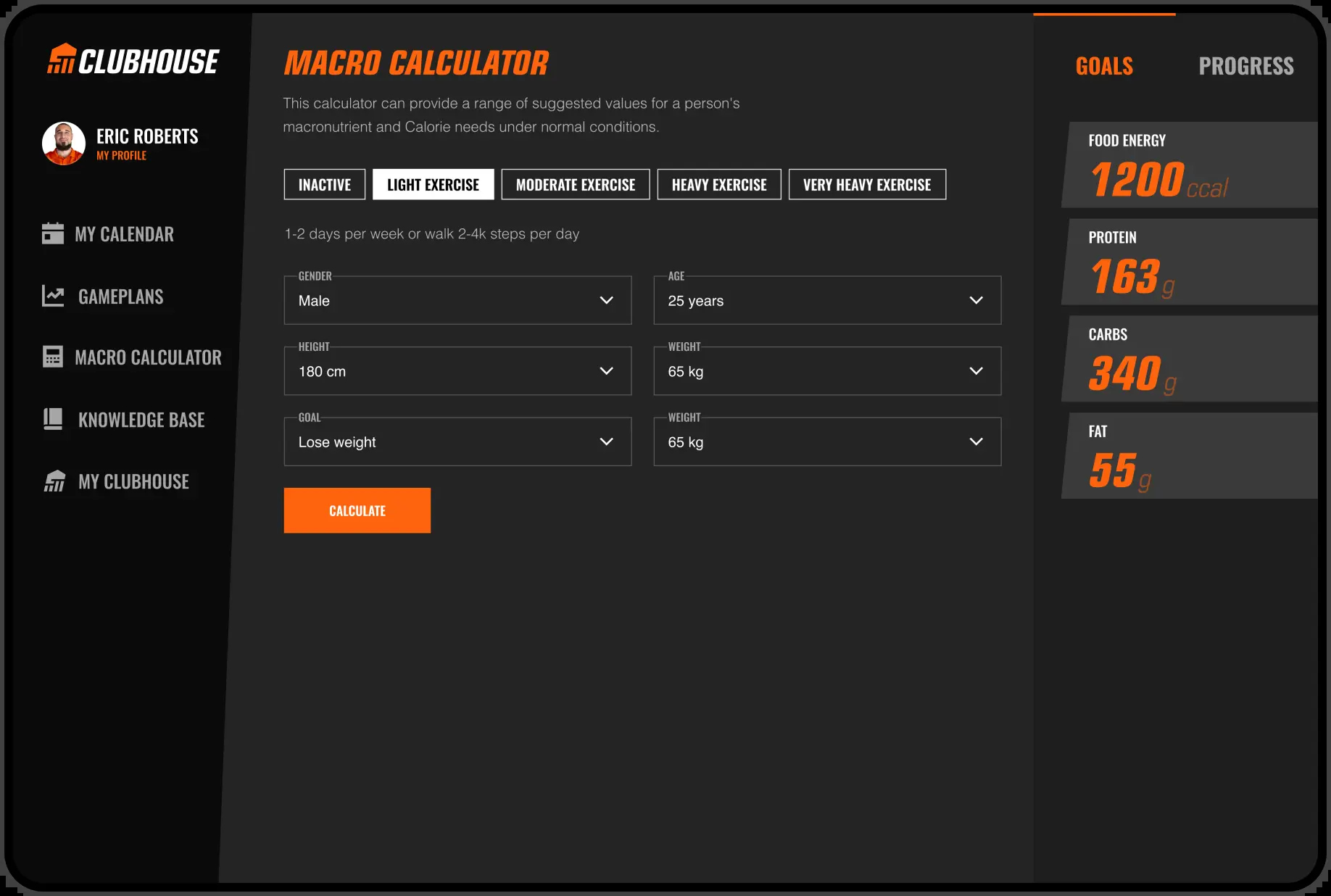The height and width of the screenshot is (896, 1331).
Task: Select the Moderate Exercise option
Action: [x=576, y=184]
